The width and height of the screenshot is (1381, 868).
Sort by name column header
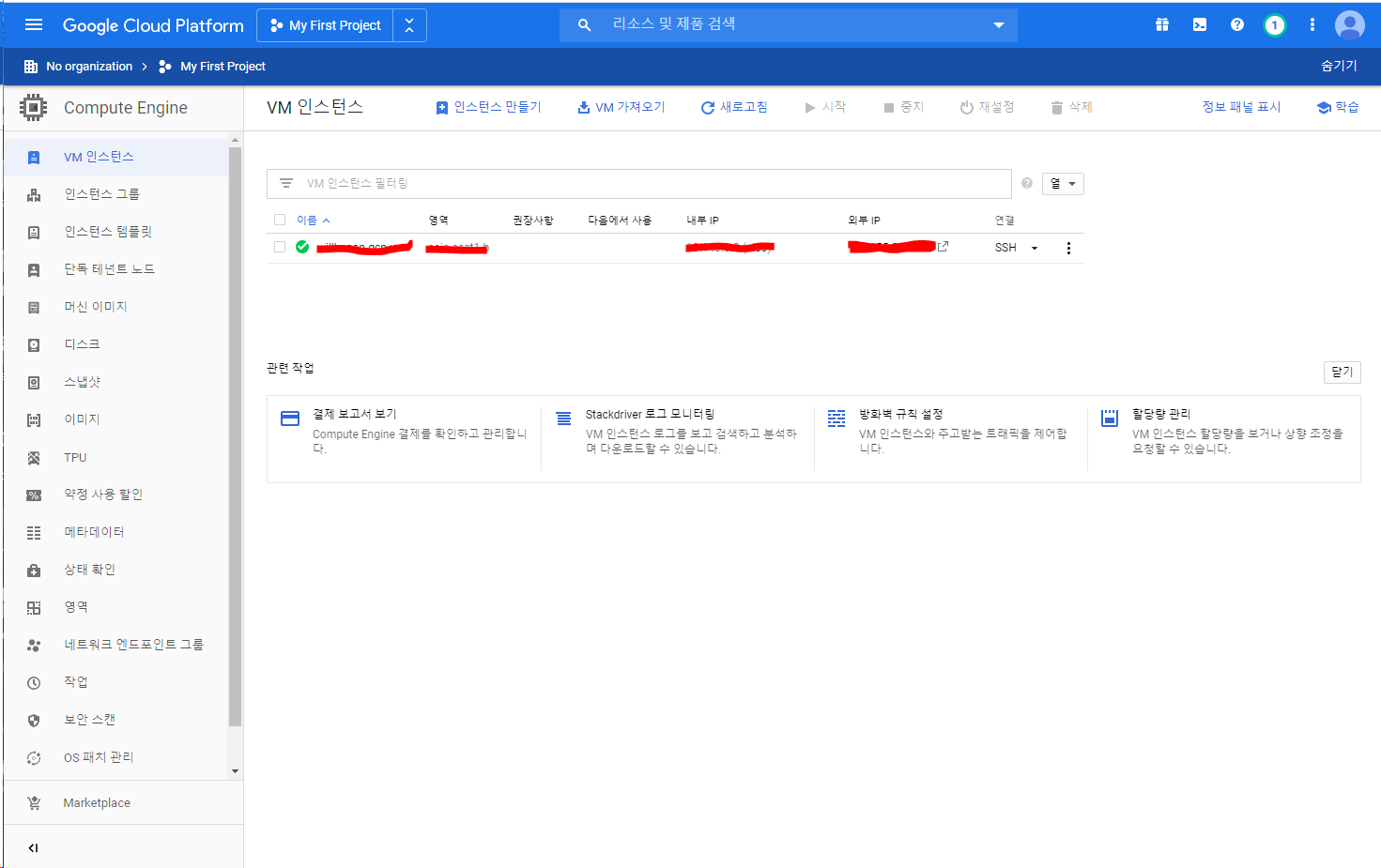click(314, 221)
